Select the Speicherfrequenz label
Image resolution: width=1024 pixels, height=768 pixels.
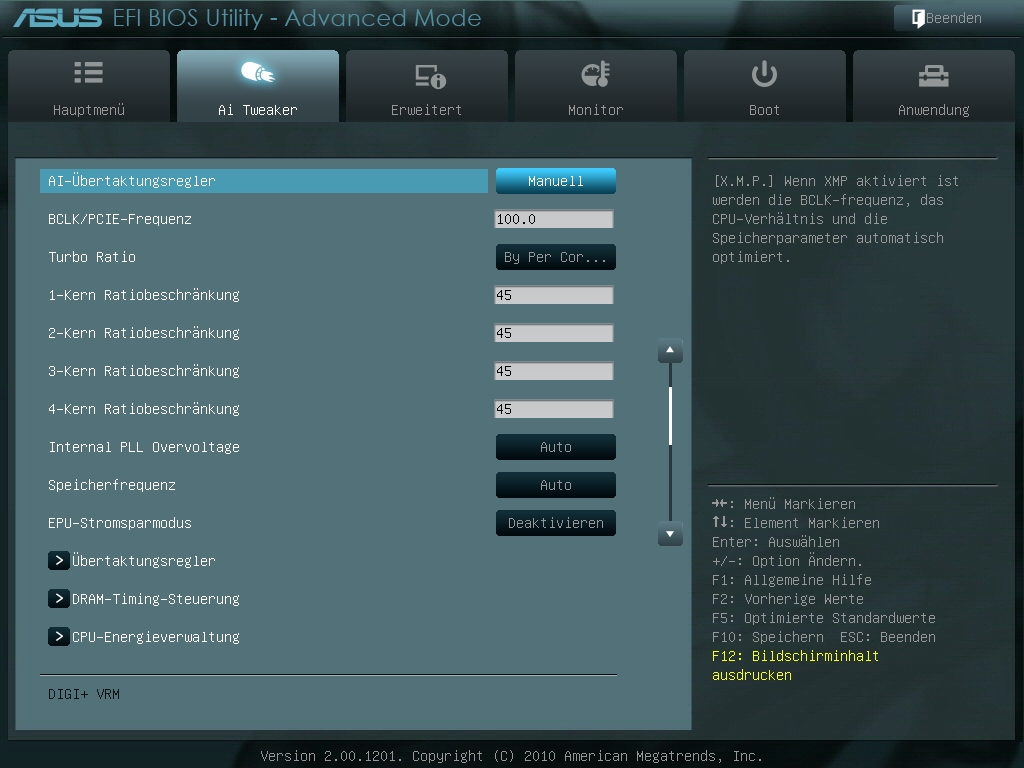point(112,485)
